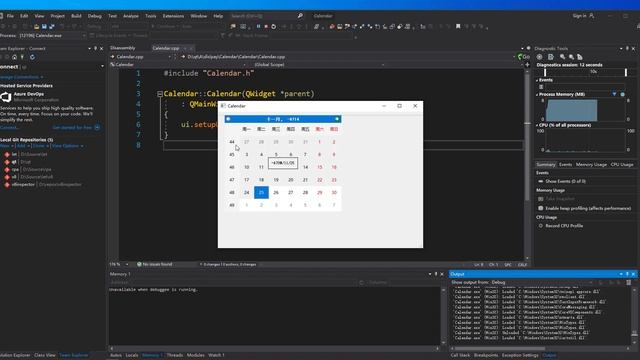640x360 pixels.
Task: Open the Analyze menu
Action: pyautogui.click(x=131, y=16)
